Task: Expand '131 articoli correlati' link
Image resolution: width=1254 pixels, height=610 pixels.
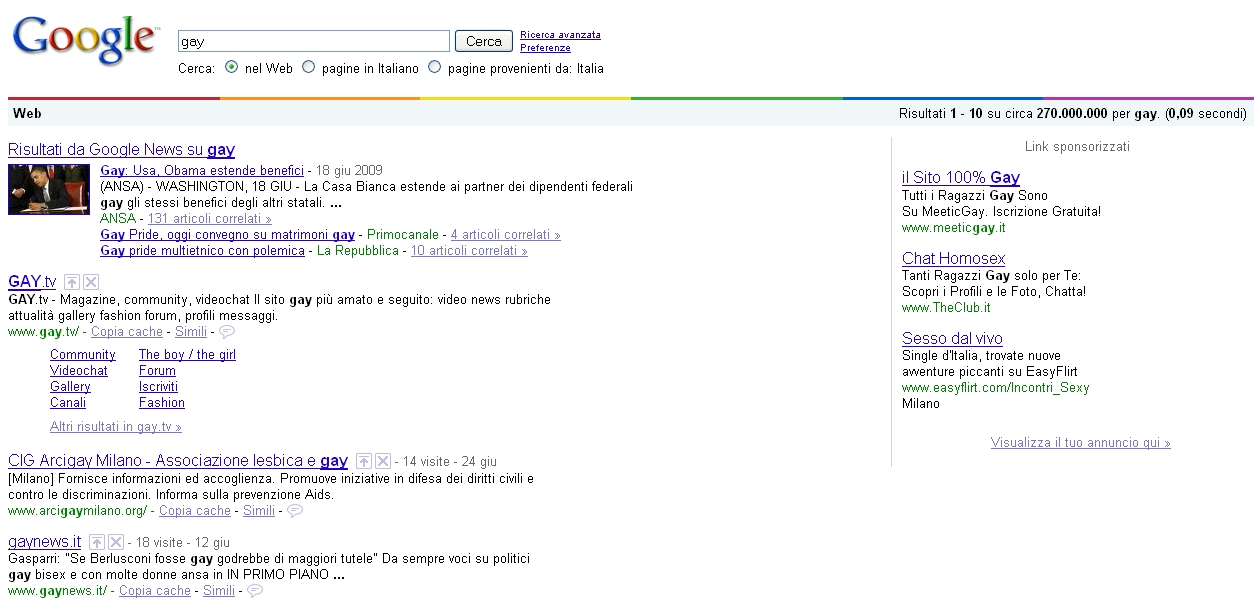Action: 210,219
